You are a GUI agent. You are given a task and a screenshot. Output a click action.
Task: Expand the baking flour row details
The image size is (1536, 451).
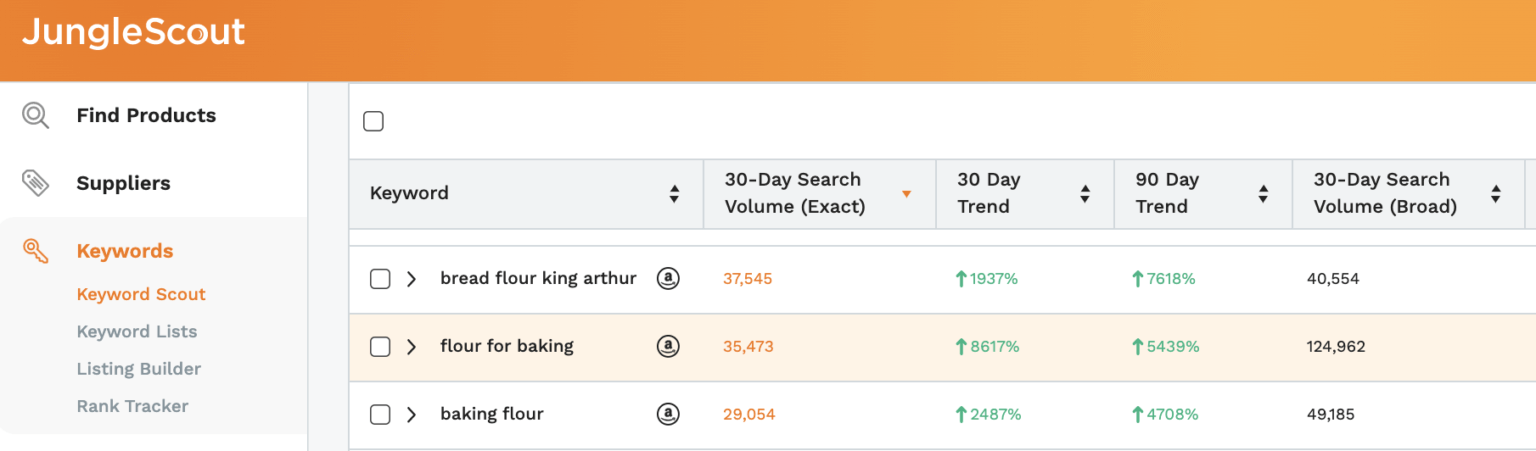tap(411, 414)
